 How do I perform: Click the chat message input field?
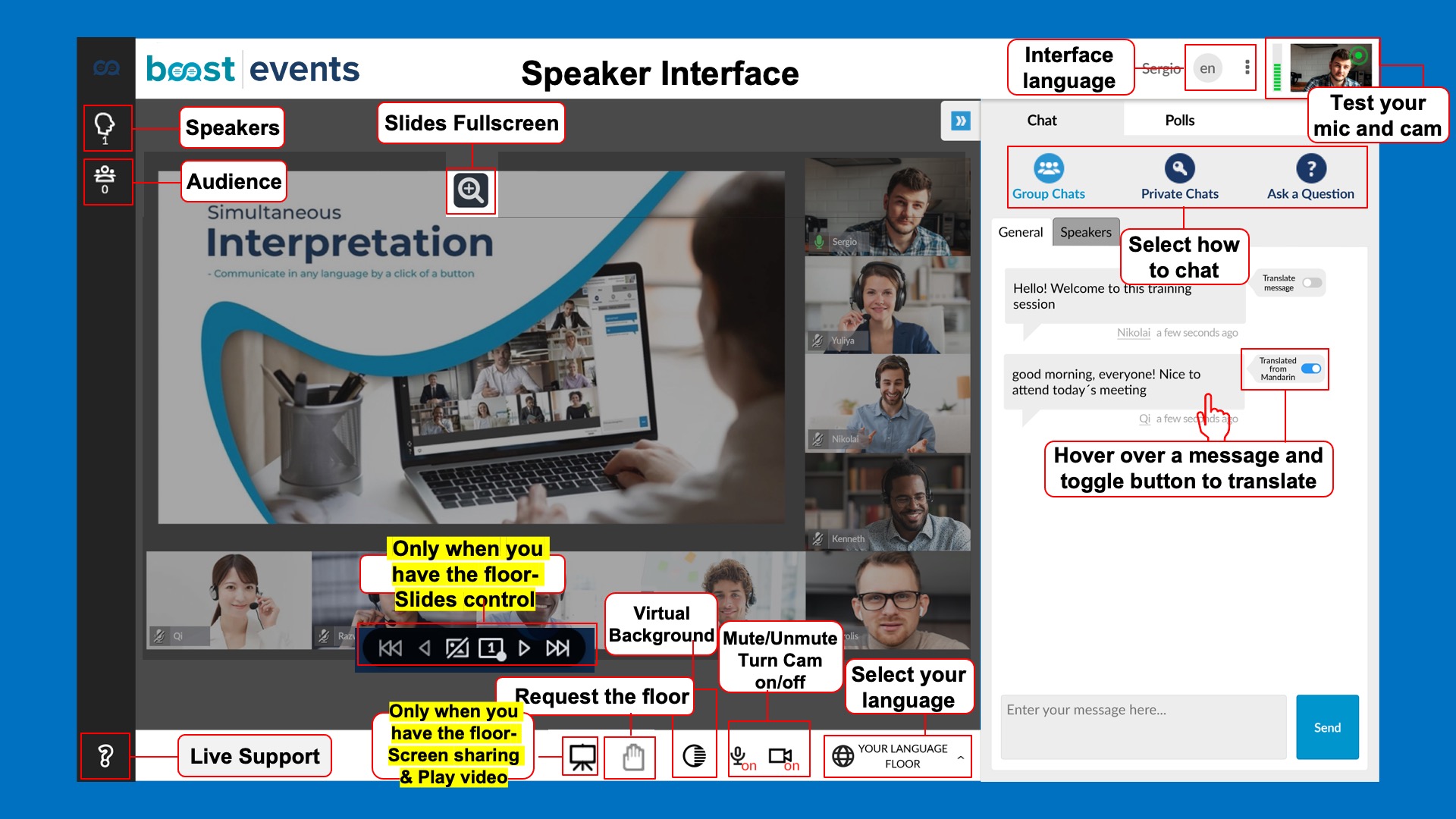coord(1143,726)
